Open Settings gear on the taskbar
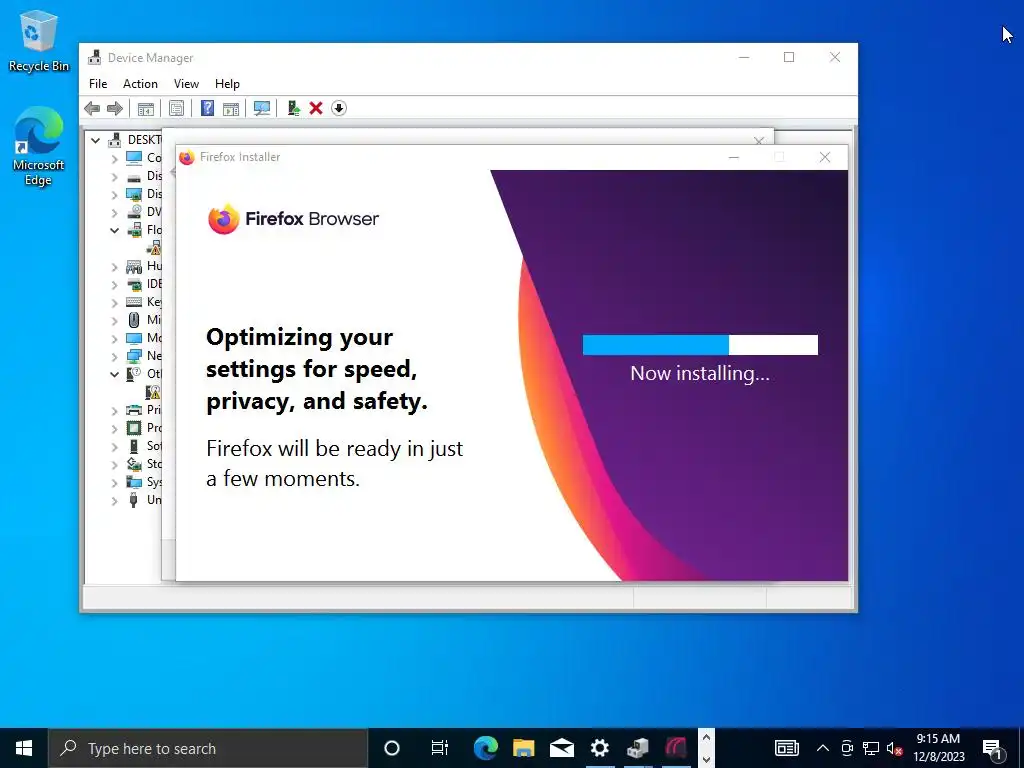The image size is (1024, 768). click(600, 748)
